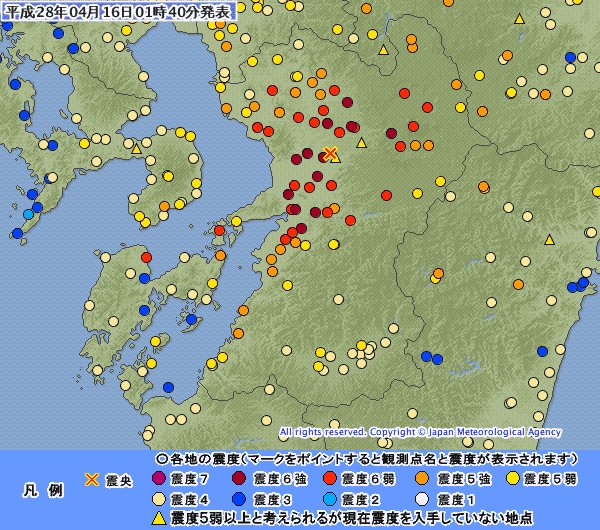Click the epicenter X marker on the map

pyautogui.click(x=330, y=153)
